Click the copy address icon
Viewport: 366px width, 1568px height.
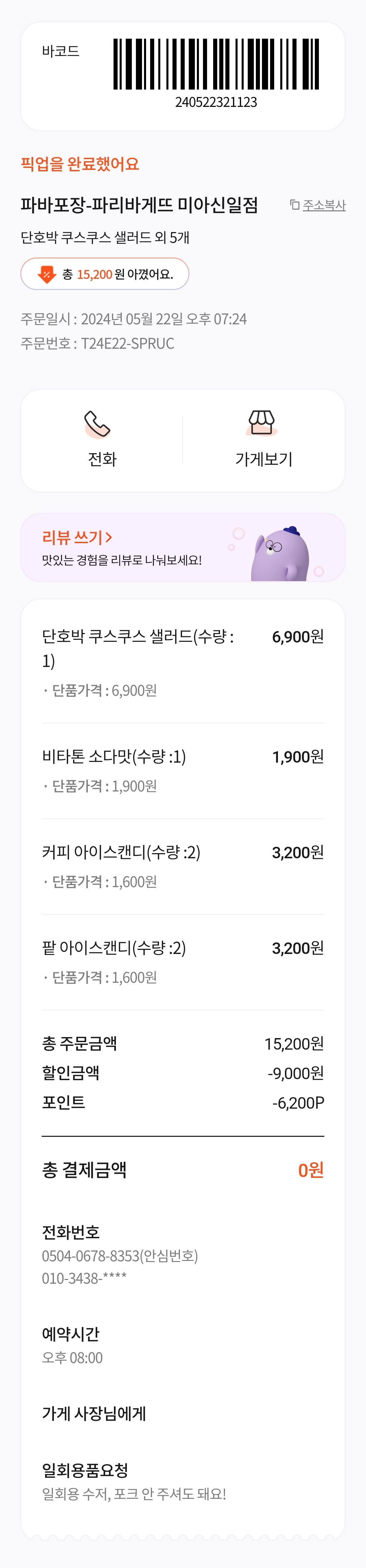[x=295, y=205]
